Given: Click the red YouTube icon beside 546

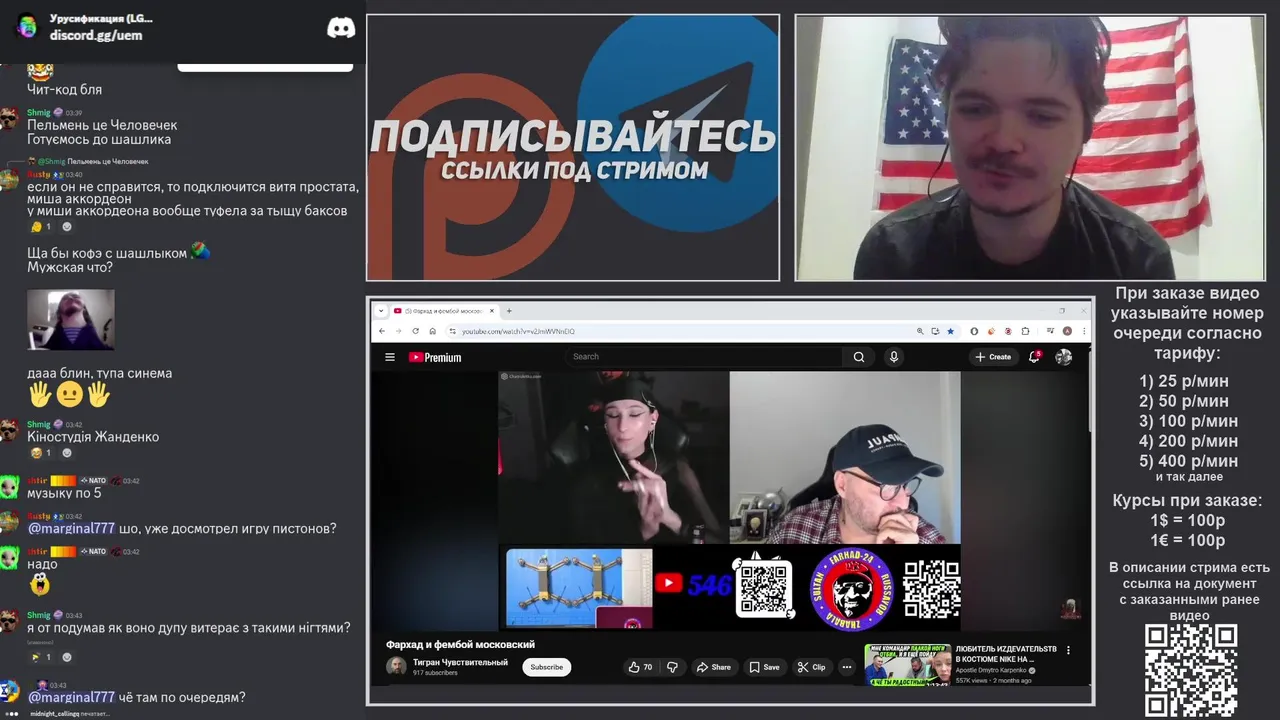Looking at the screenshot, I should coord(668,583).
